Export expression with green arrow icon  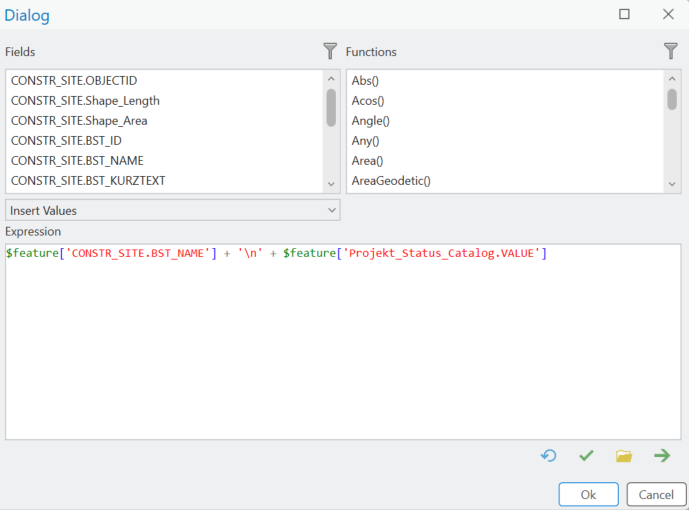point(662,456)
